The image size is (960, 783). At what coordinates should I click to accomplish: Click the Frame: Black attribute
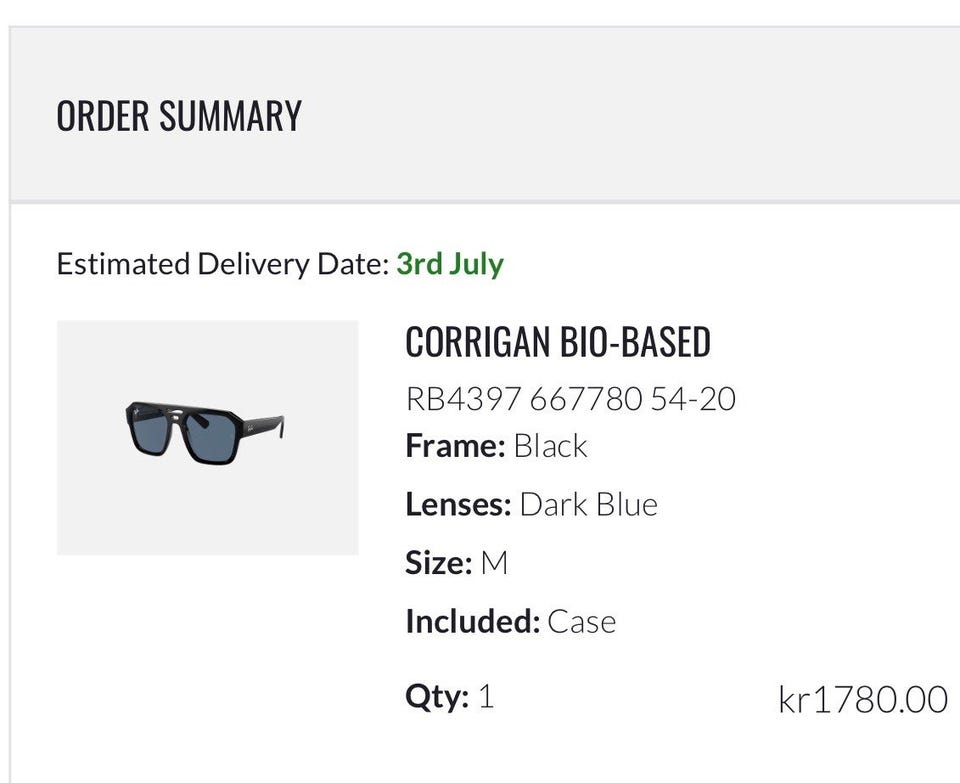tap(497, 446)
